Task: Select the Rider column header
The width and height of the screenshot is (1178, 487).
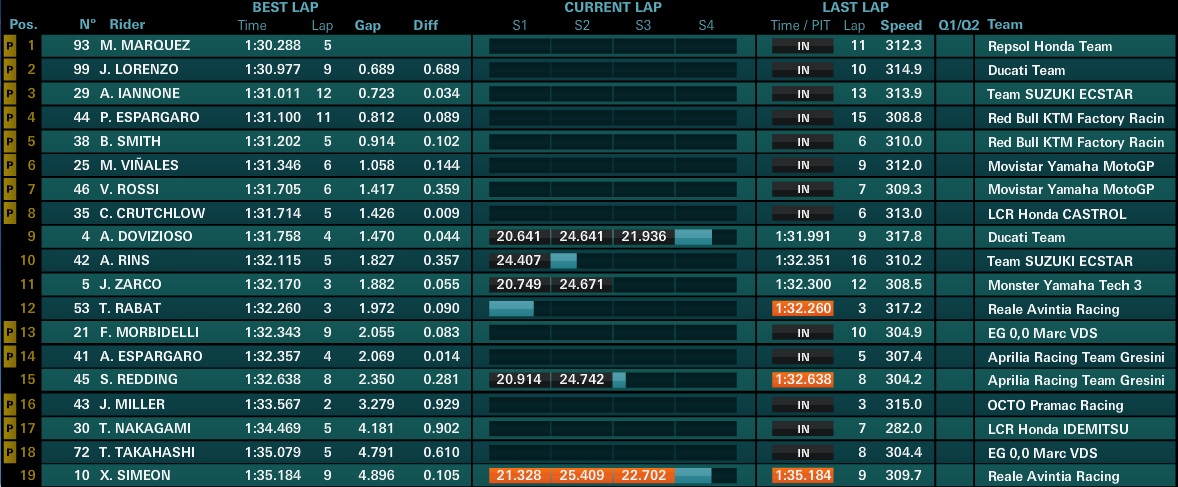Action: (127, 25)
